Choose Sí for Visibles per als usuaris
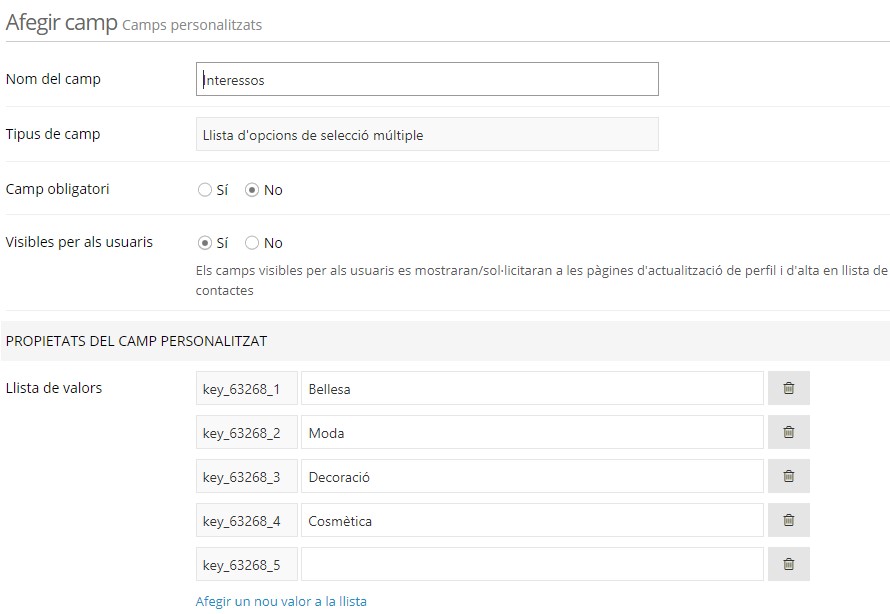 coord(205,243)
